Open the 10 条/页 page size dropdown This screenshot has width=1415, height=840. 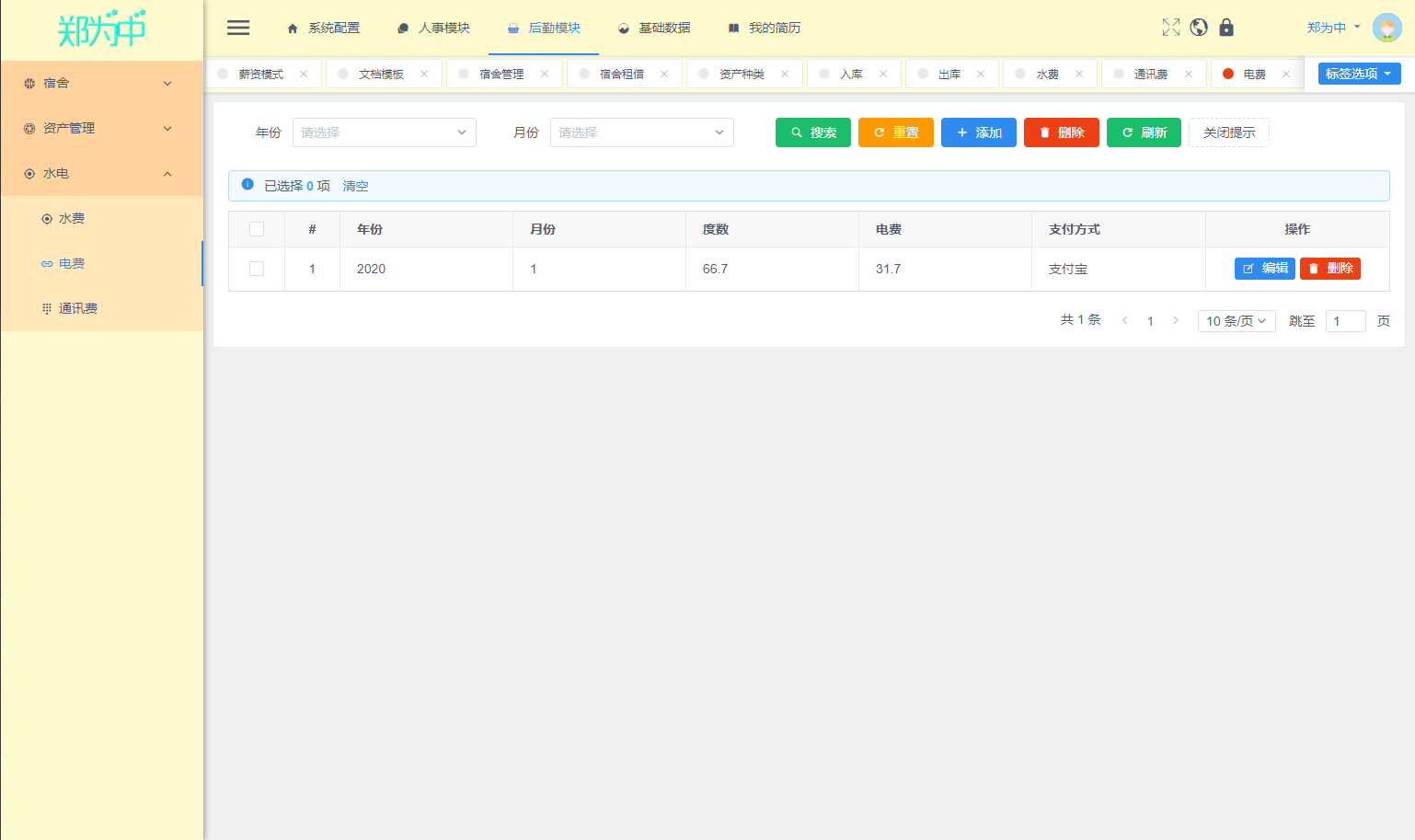pyautogui.click(x=1236, y=320)
